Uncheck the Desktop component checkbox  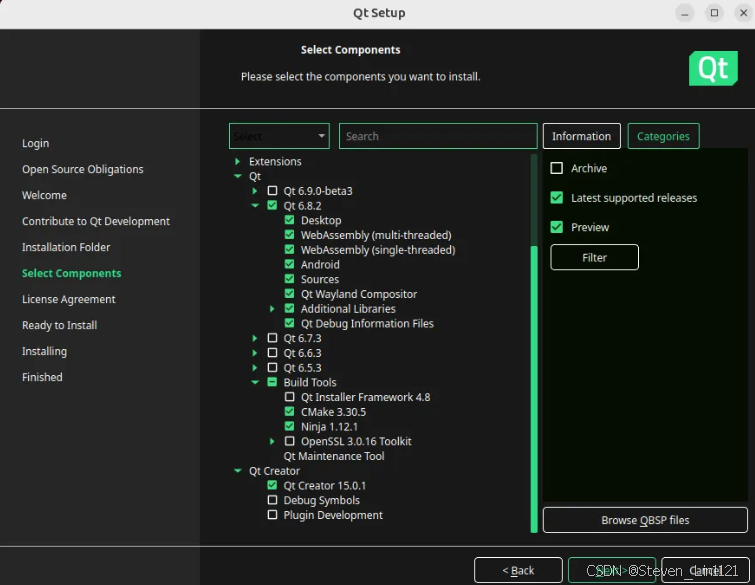tap(289, 220)
